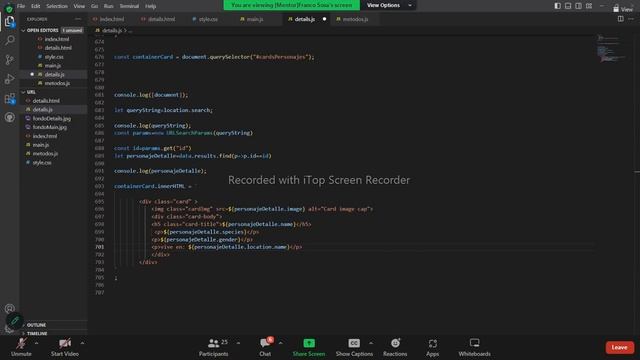
Task: Open the Search view in activity bar
Action: click(x=9, y=40)
